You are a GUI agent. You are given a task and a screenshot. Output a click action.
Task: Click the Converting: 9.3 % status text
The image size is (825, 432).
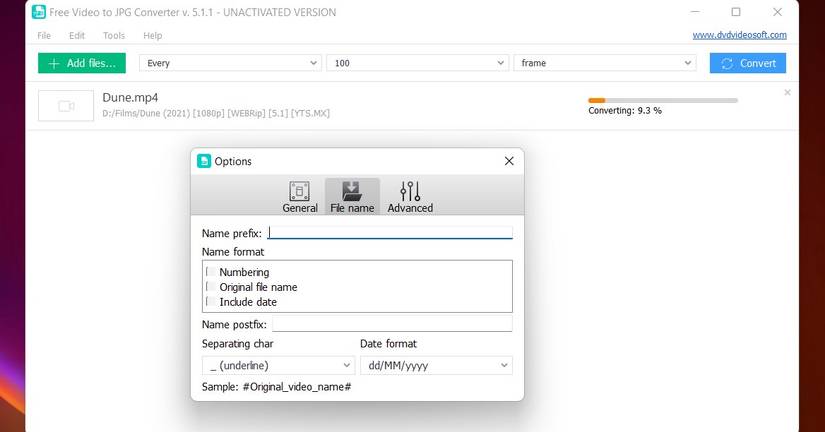[625, 110]
